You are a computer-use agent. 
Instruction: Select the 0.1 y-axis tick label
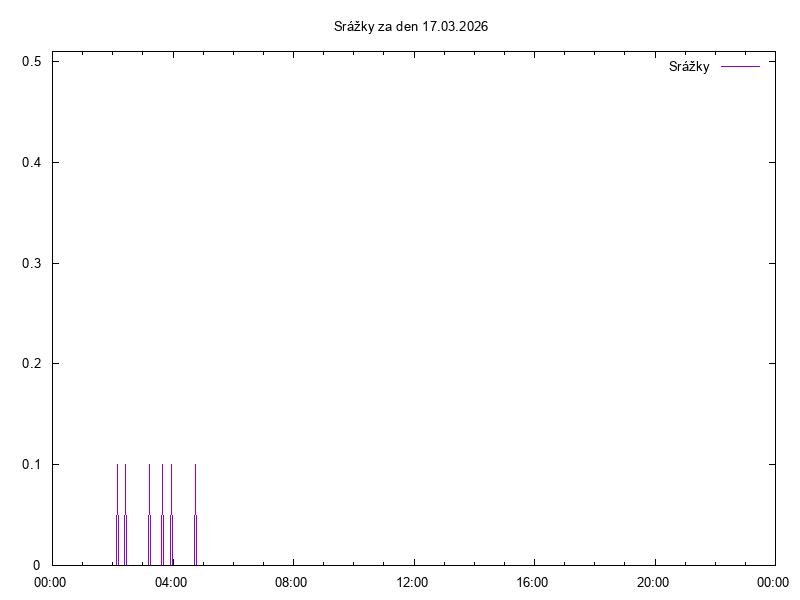pyautogui.click(x=31, y=465)
